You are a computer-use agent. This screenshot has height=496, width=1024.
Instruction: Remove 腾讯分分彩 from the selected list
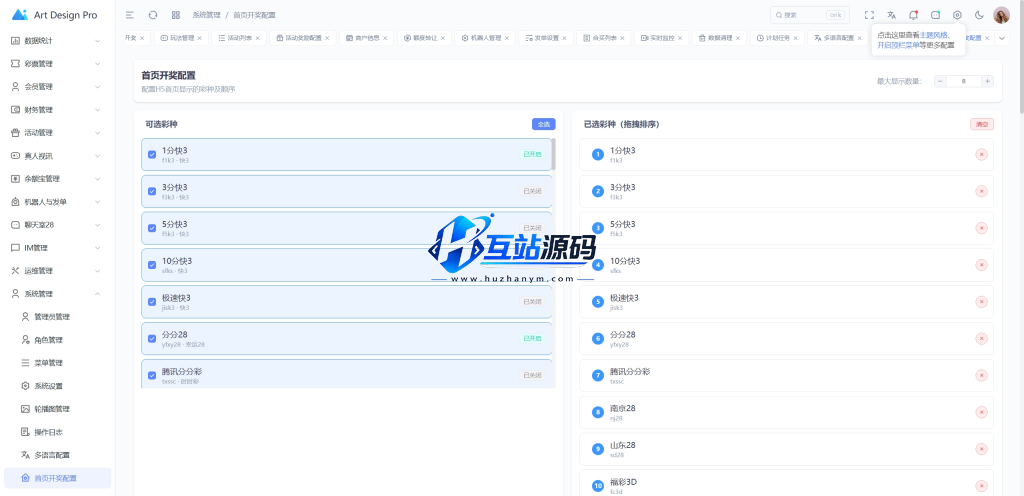[982, 375]
